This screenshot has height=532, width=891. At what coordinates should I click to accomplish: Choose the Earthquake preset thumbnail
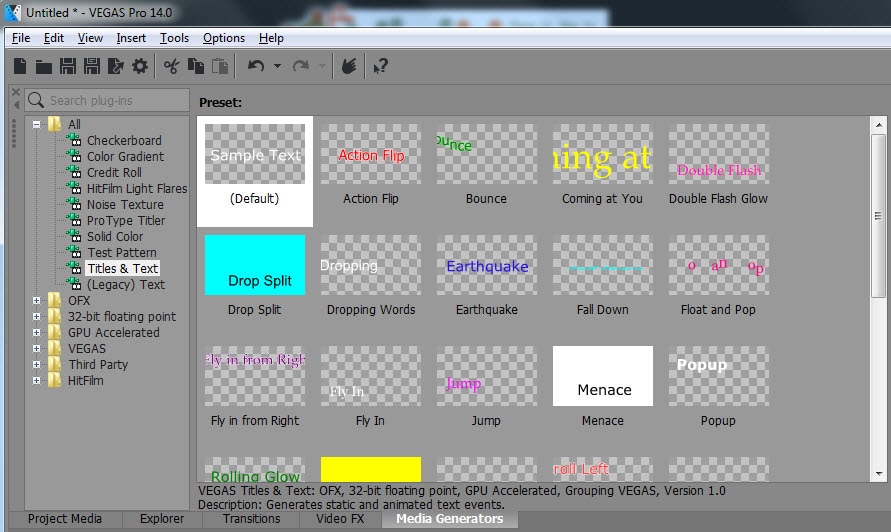487,266
